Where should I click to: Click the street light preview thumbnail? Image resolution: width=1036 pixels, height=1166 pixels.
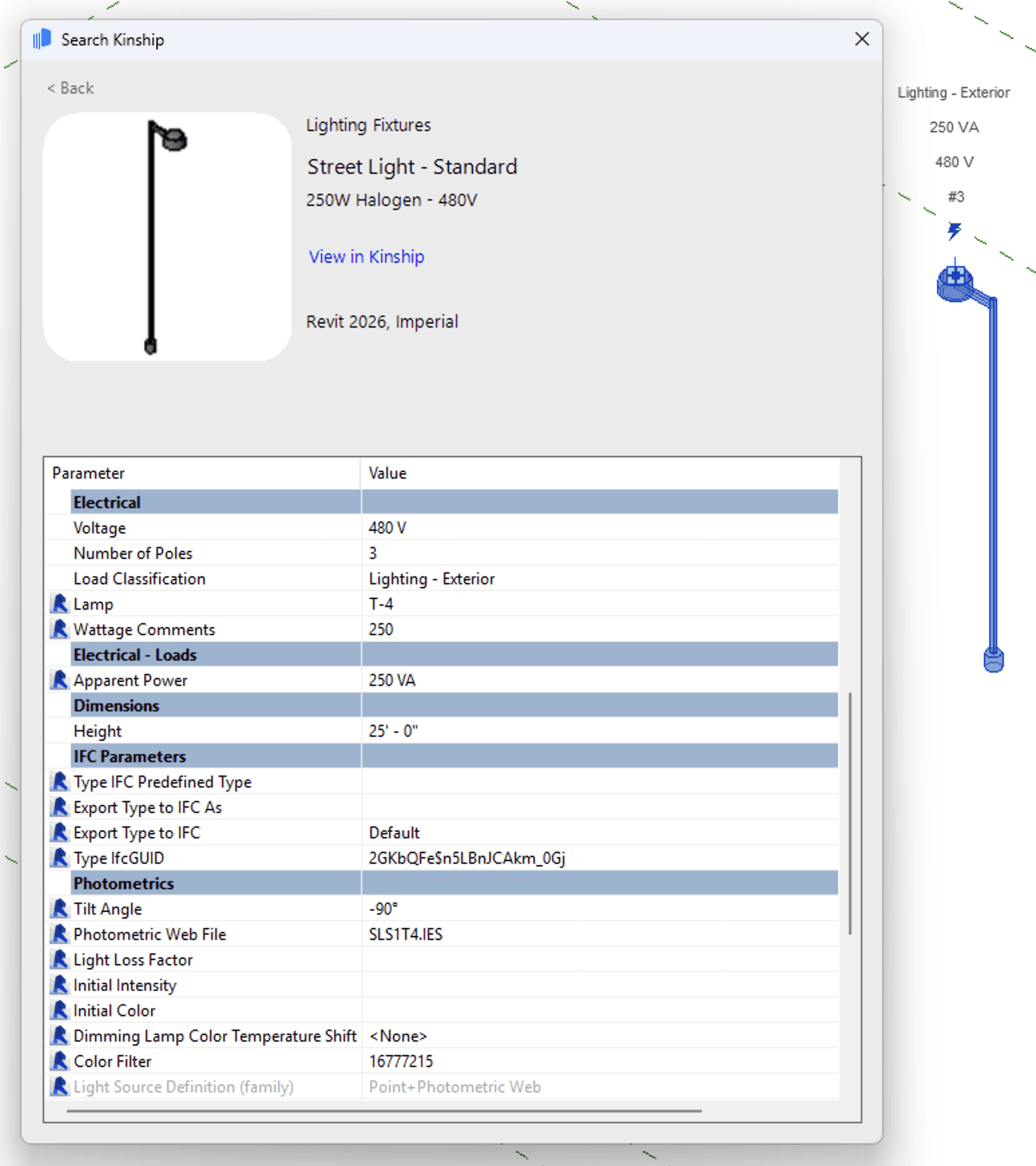click(x=167, y=237)
